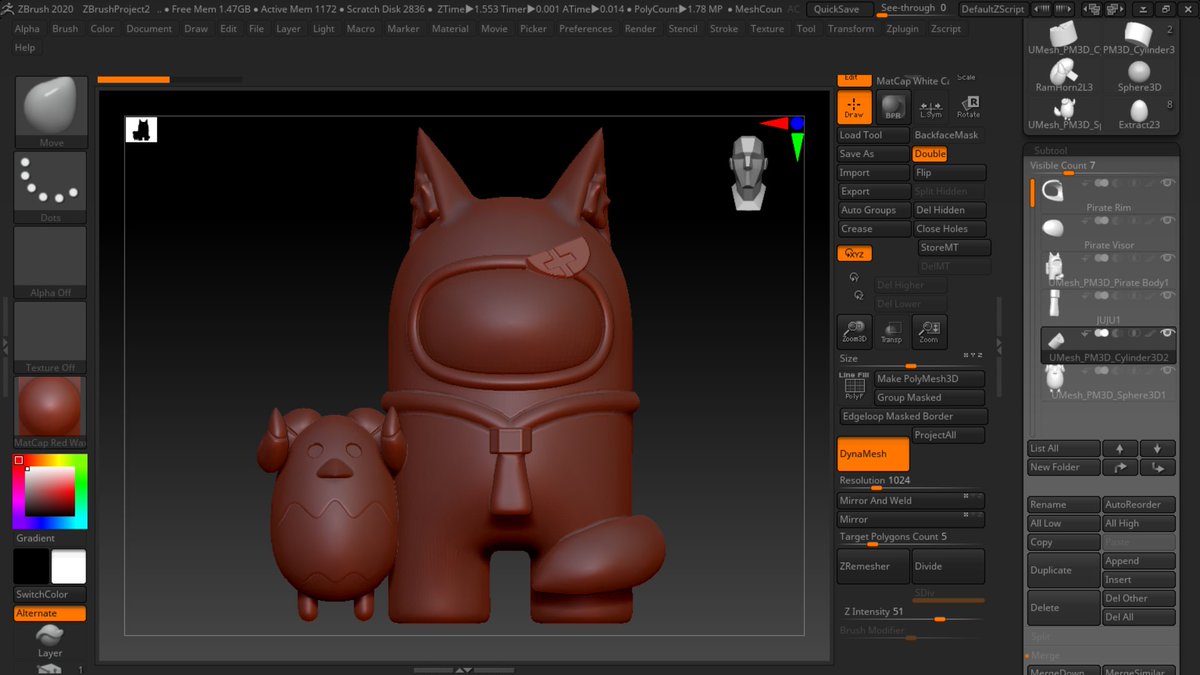This screenshot has width=1200, height=675.
Task: Hide the Pirate Visor subtool with eye icon
Action: point(1167,220)
